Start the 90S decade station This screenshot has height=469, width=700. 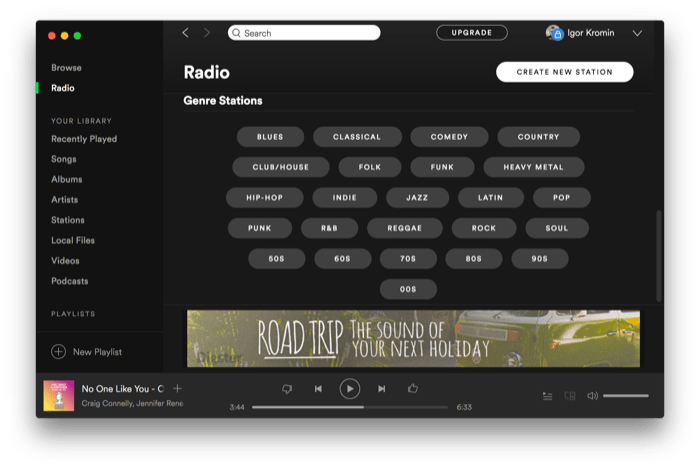pos(540,258)
